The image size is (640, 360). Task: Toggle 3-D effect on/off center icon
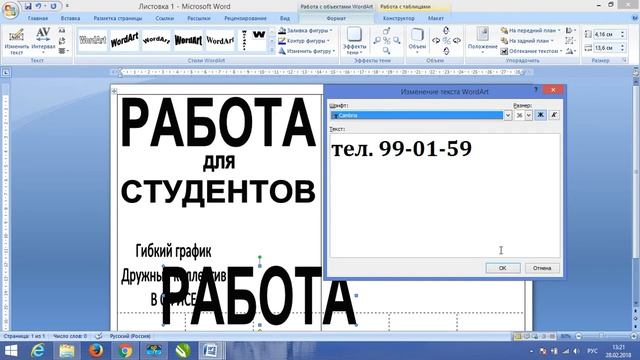pyautogui.click(x=446, y=40)
